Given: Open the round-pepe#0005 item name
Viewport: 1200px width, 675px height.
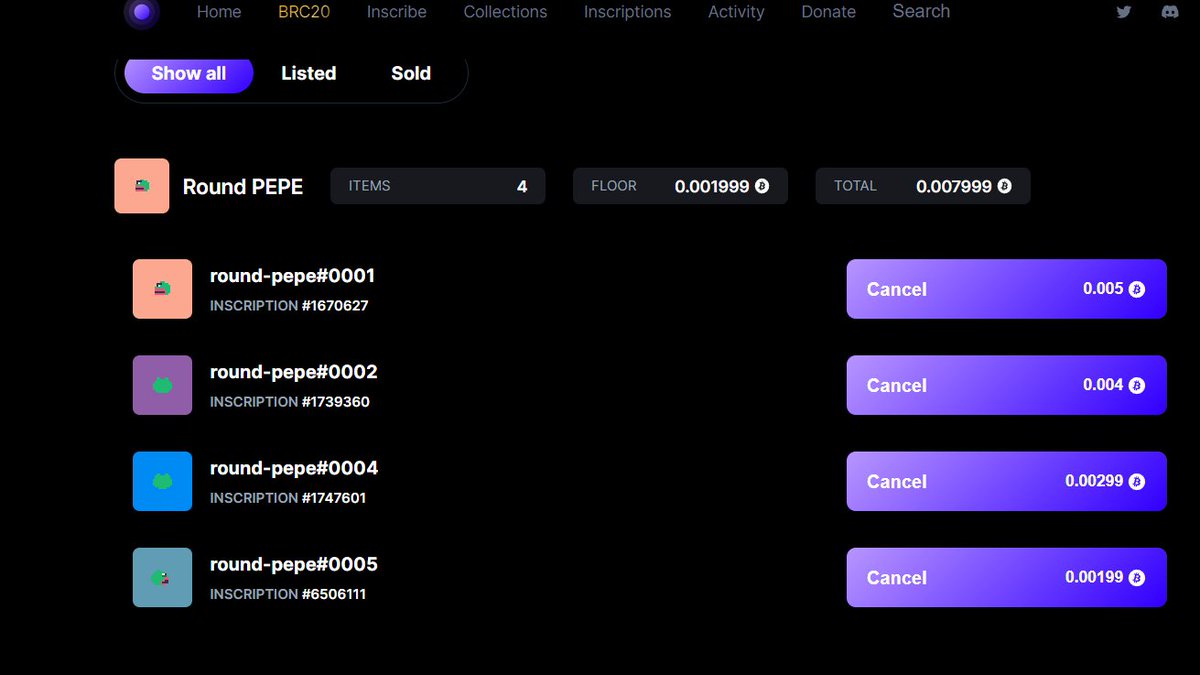Looking at the screenshot, I should click(294, 564).
